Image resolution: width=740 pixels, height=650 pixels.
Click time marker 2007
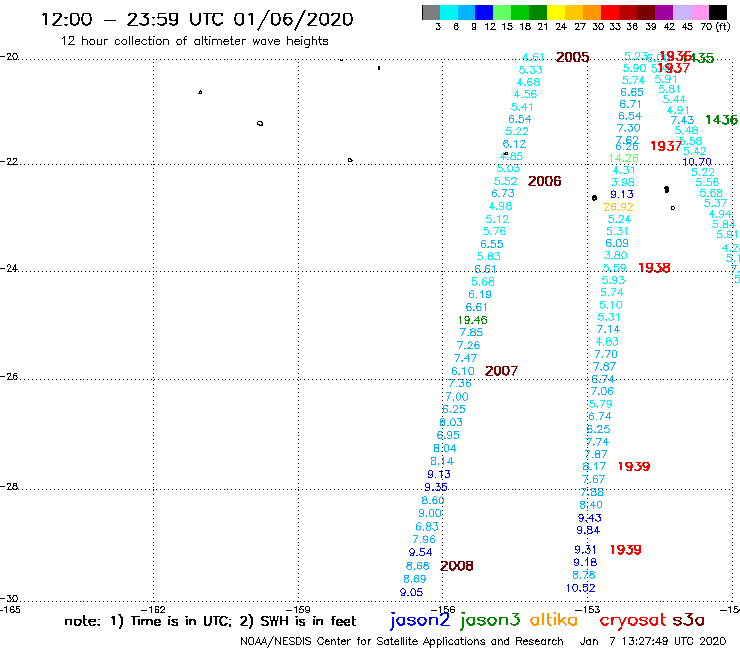coord(501,371)
